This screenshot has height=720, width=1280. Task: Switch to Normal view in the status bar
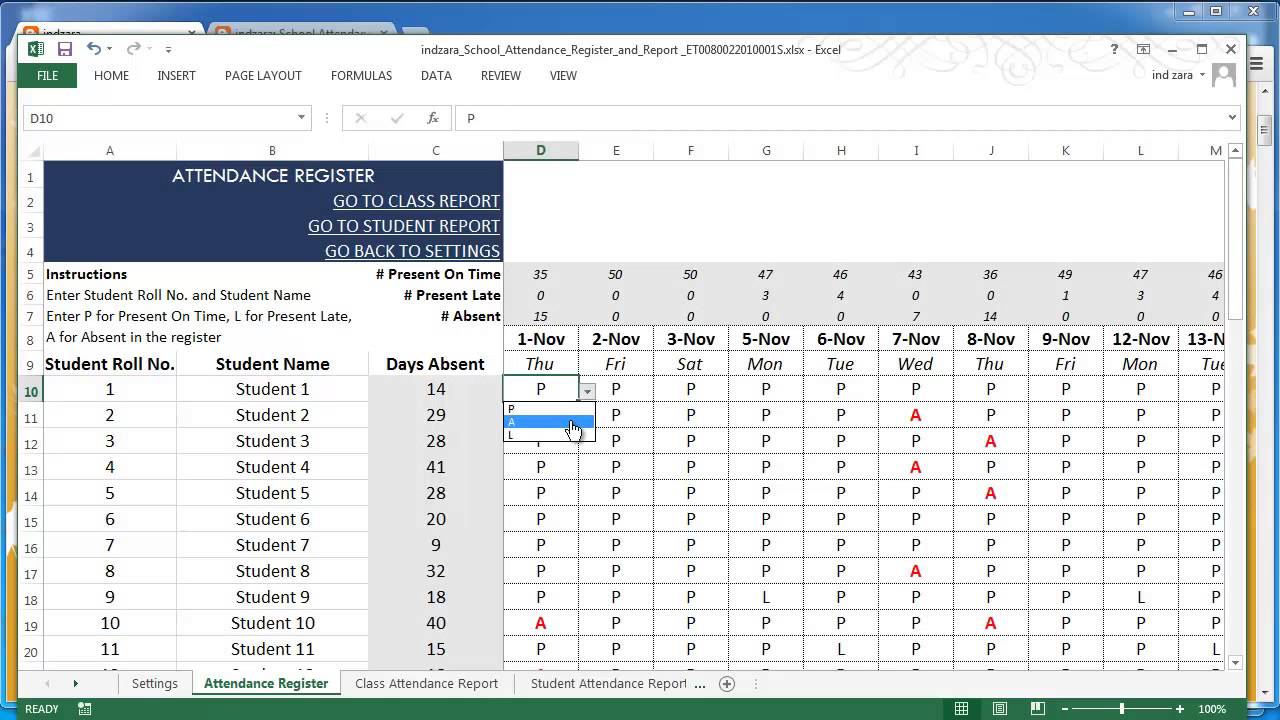[x=961, y=709]
